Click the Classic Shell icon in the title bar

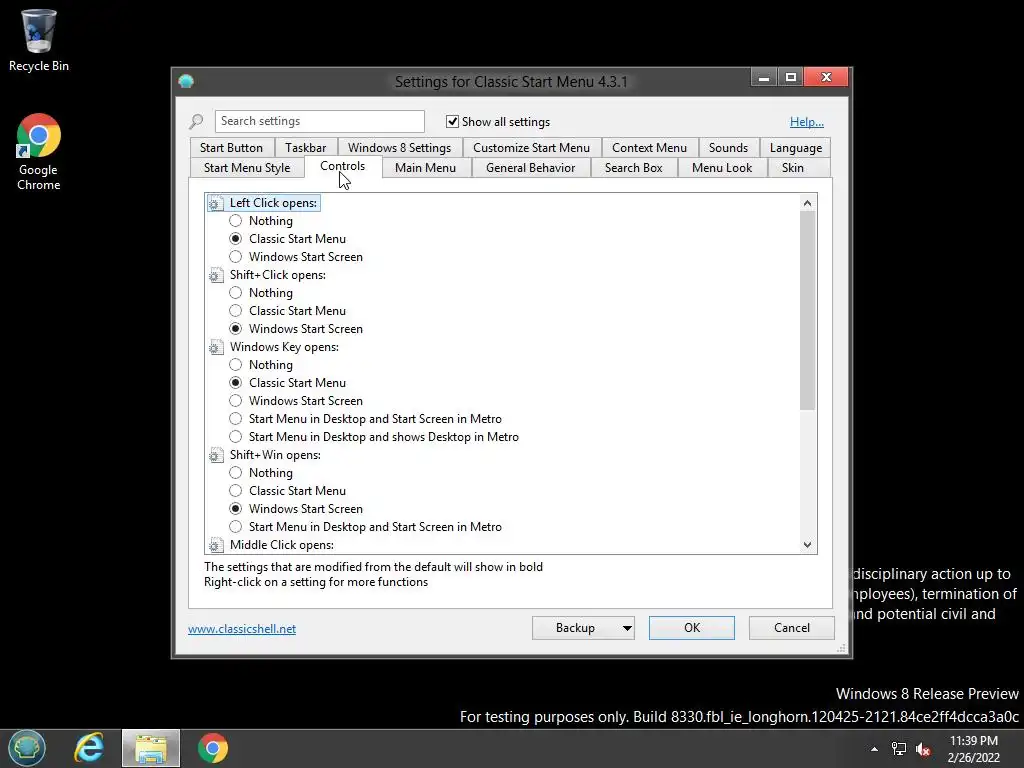(x=186, y=81)
